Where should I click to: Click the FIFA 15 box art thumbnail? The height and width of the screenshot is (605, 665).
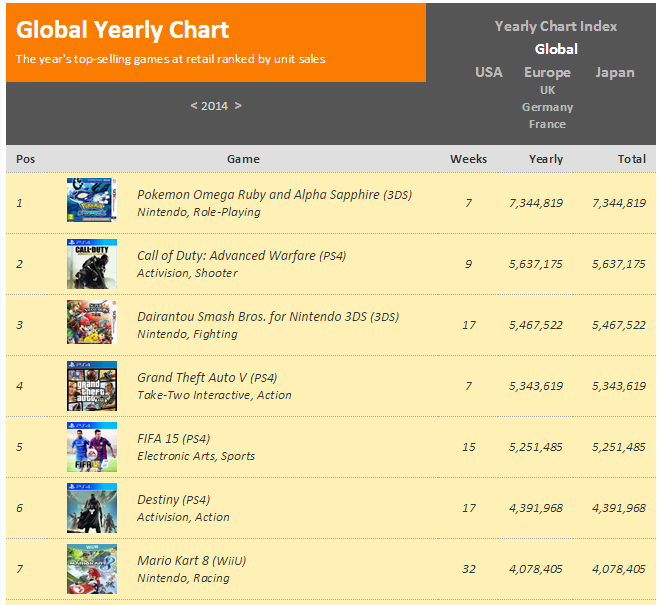click(x=92, y=447)
